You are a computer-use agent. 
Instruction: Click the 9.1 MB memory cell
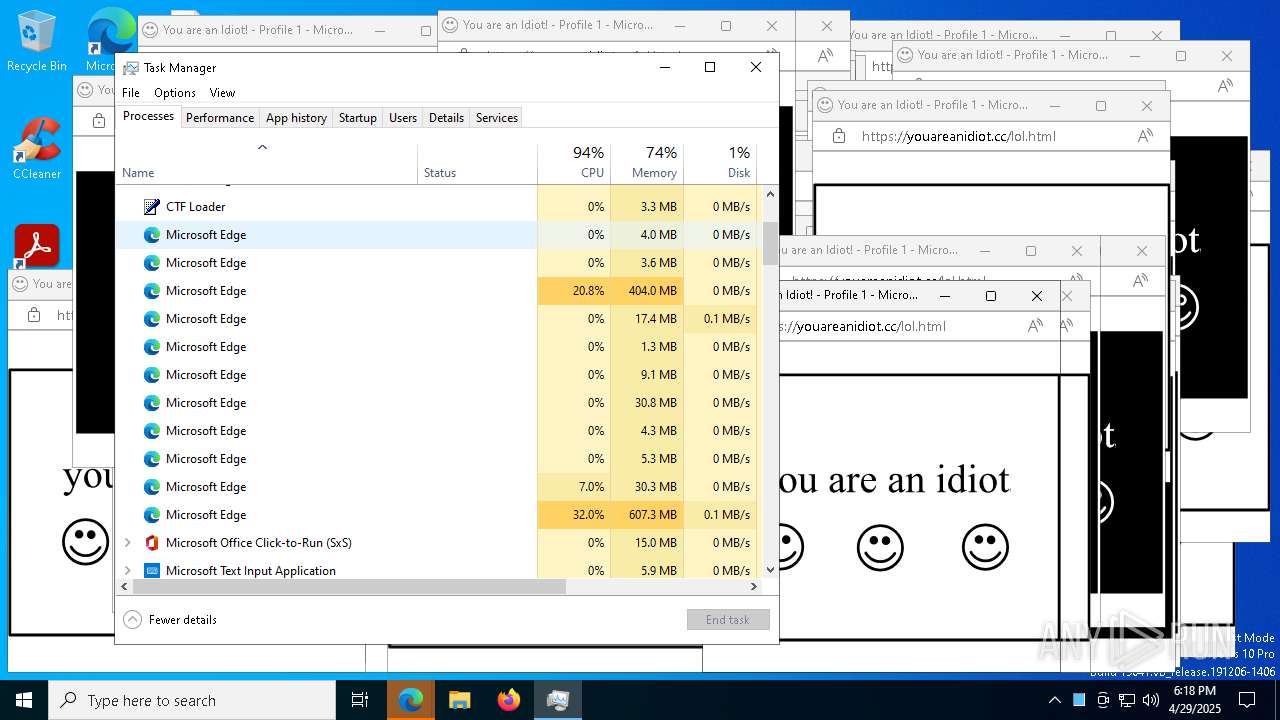(x=647, y=375)
